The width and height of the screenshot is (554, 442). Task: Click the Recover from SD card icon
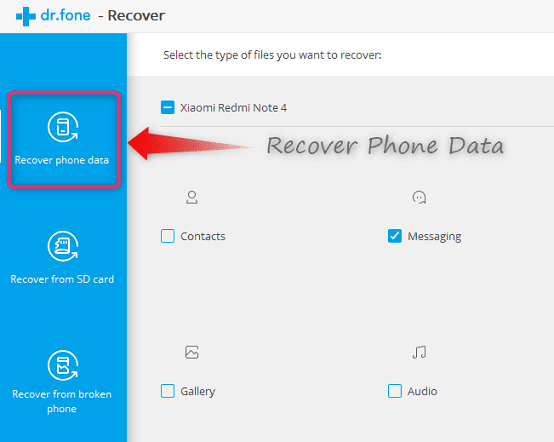[63, 246]
